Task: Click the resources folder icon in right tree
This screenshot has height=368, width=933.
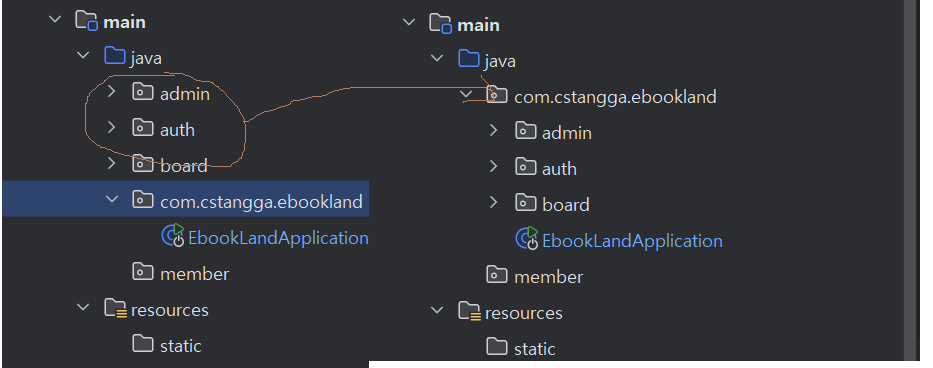Action: [469, 311]
